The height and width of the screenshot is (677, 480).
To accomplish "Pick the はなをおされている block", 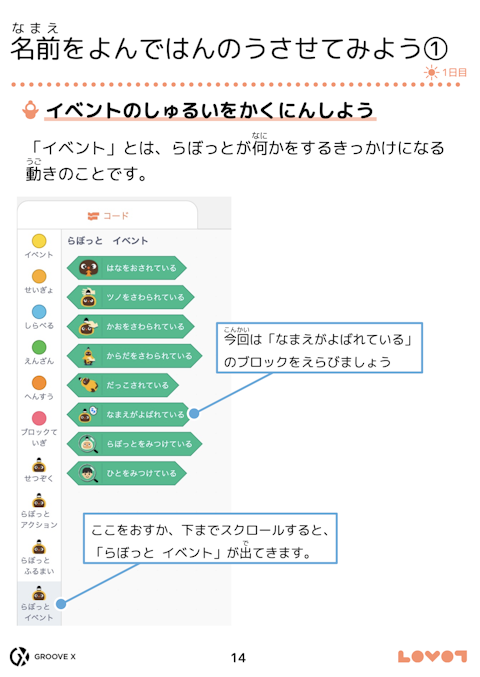I will 126,268.
